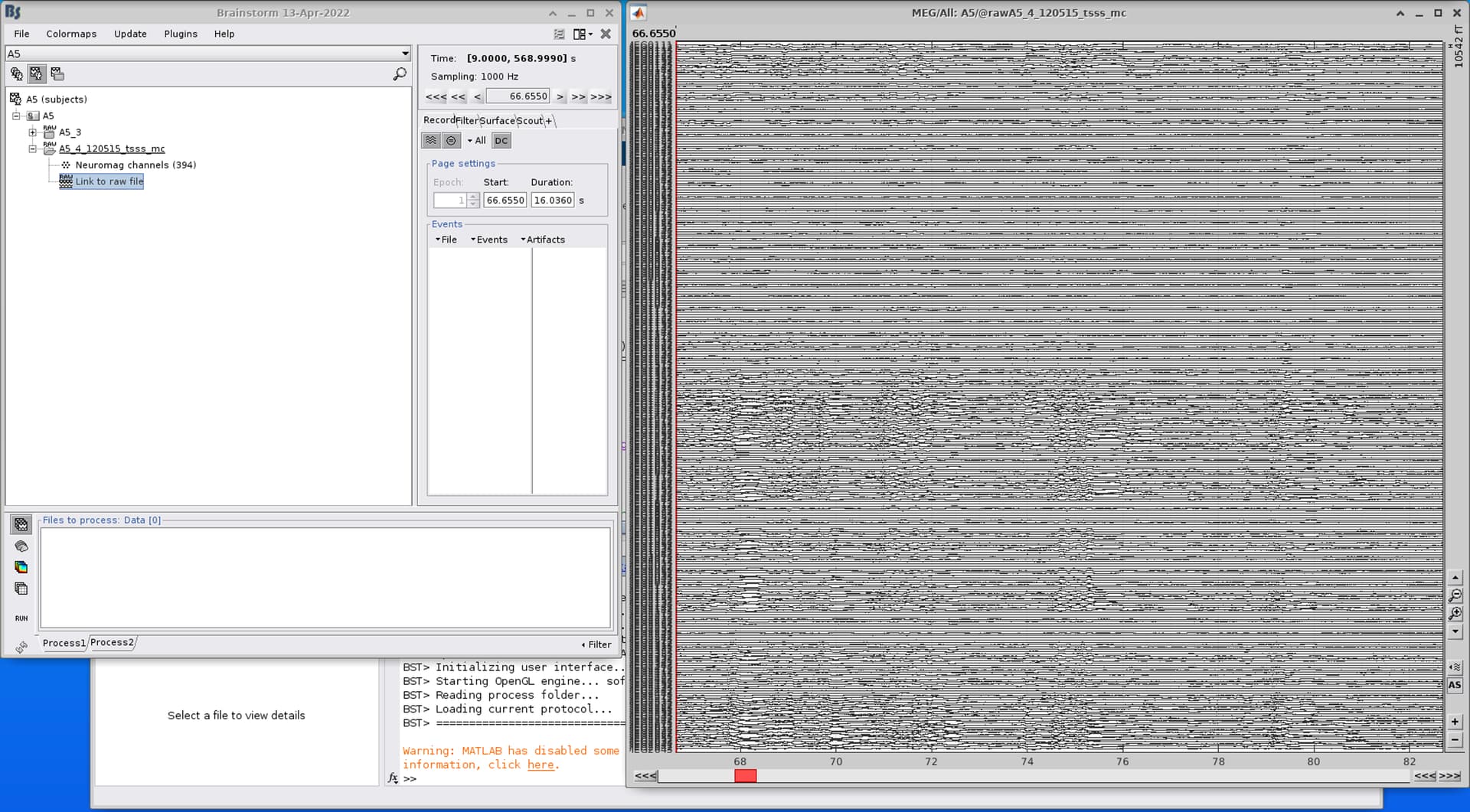Open the window layout options dropdown
This screenshot has height=812, width=1470.
pos(583,34)
